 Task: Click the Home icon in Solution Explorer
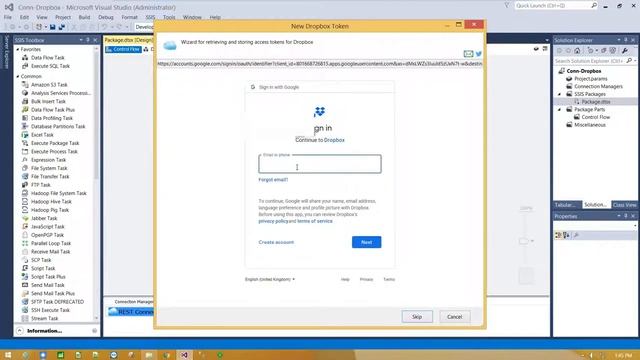coord(577,51)
